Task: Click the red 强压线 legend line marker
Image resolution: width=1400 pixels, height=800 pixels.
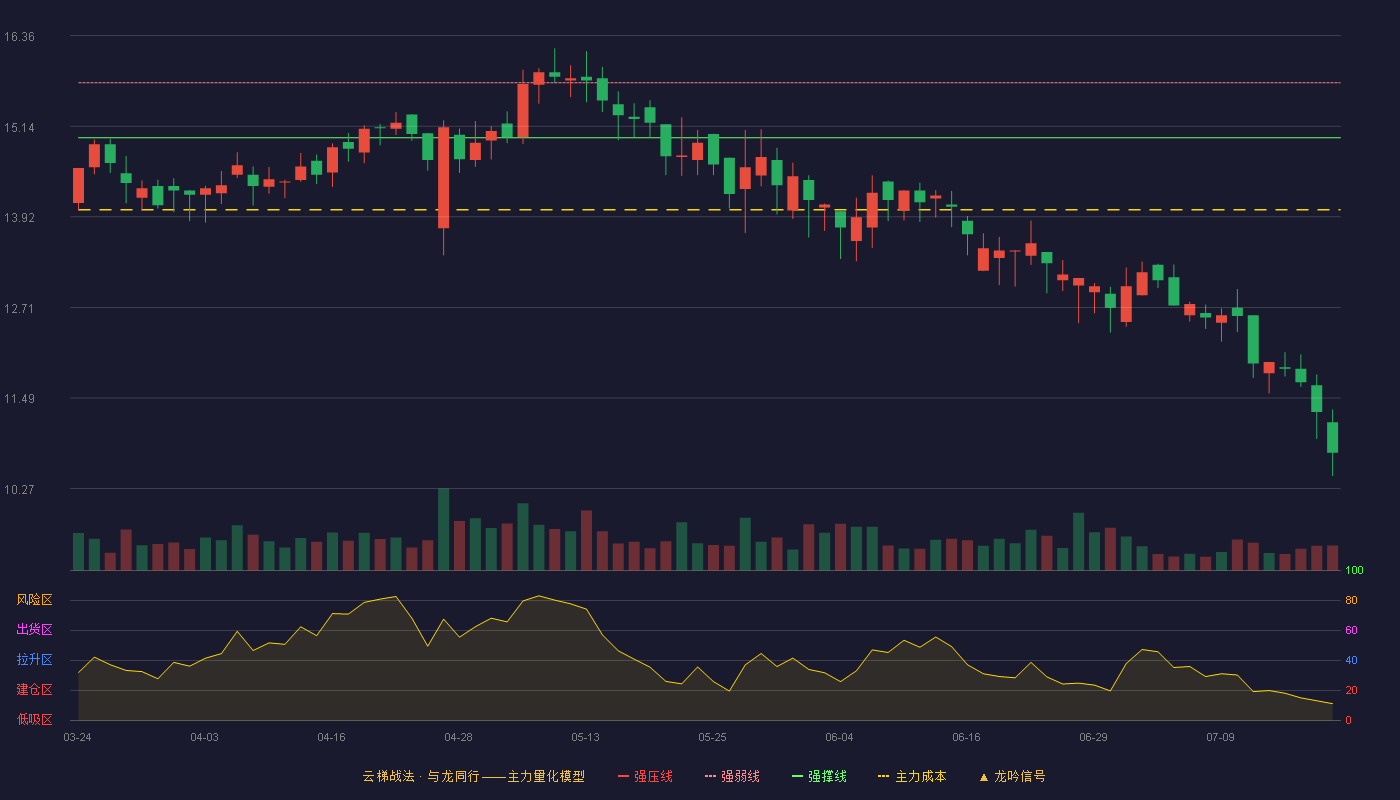Action: (x=624, y=776)
